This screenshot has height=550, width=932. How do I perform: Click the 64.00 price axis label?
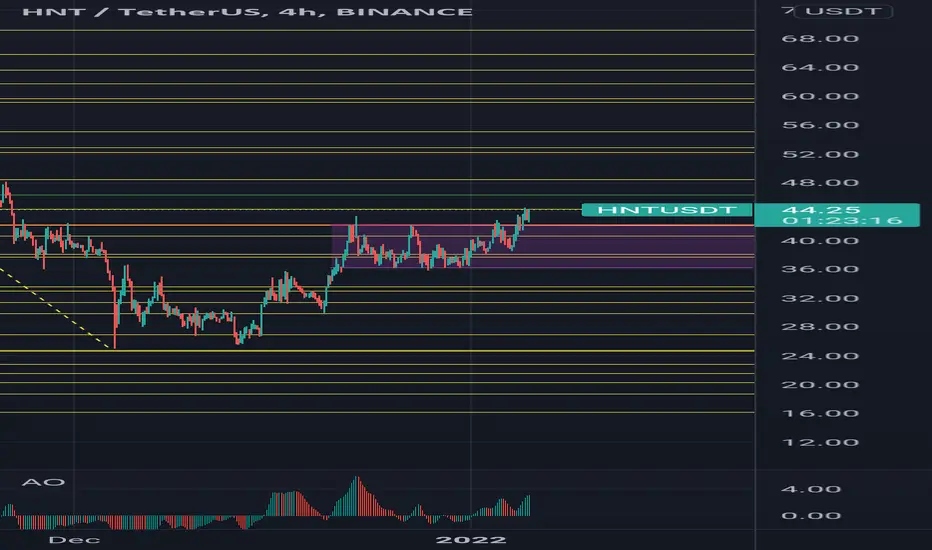(x=820, y=67)
